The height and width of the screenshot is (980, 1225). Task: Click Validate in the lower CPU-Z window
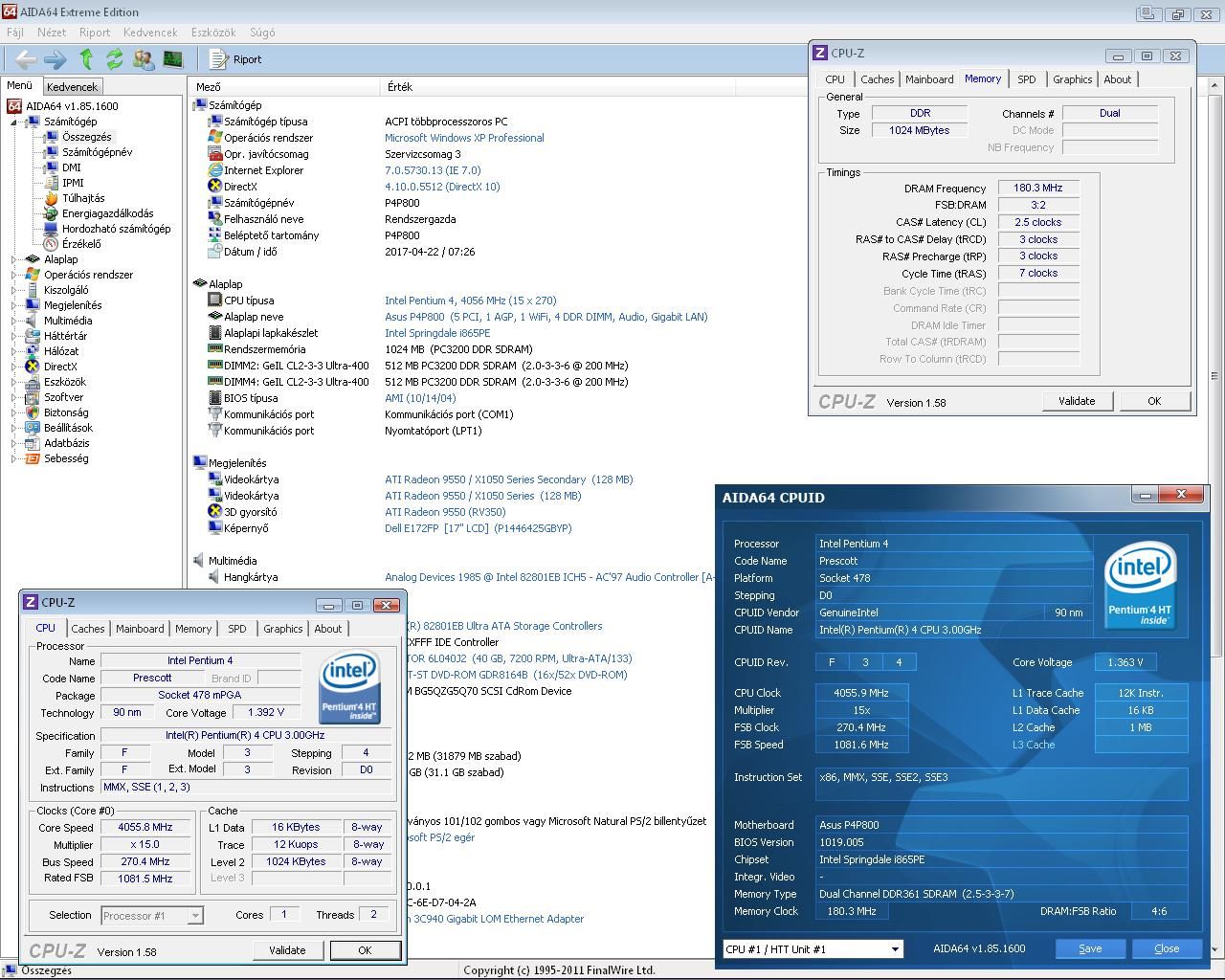tap(287, 950)
